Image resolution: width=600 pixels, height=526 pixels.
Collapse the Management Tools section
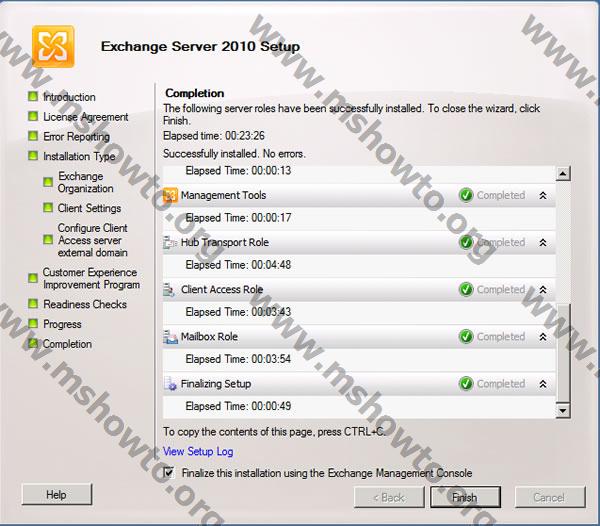[543, 195]
